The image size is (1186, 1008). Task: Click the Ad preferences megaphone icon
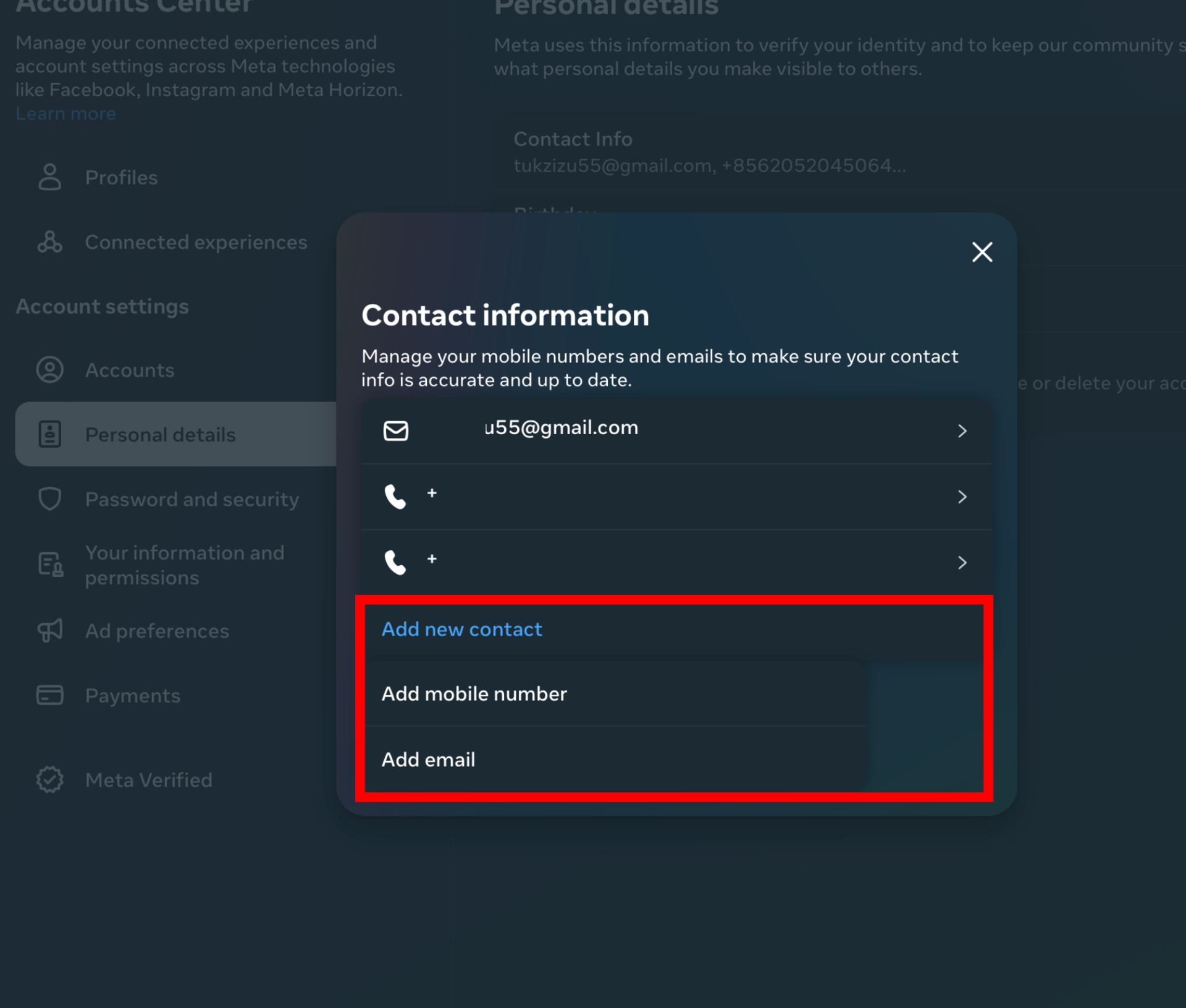tap(49, 631)
